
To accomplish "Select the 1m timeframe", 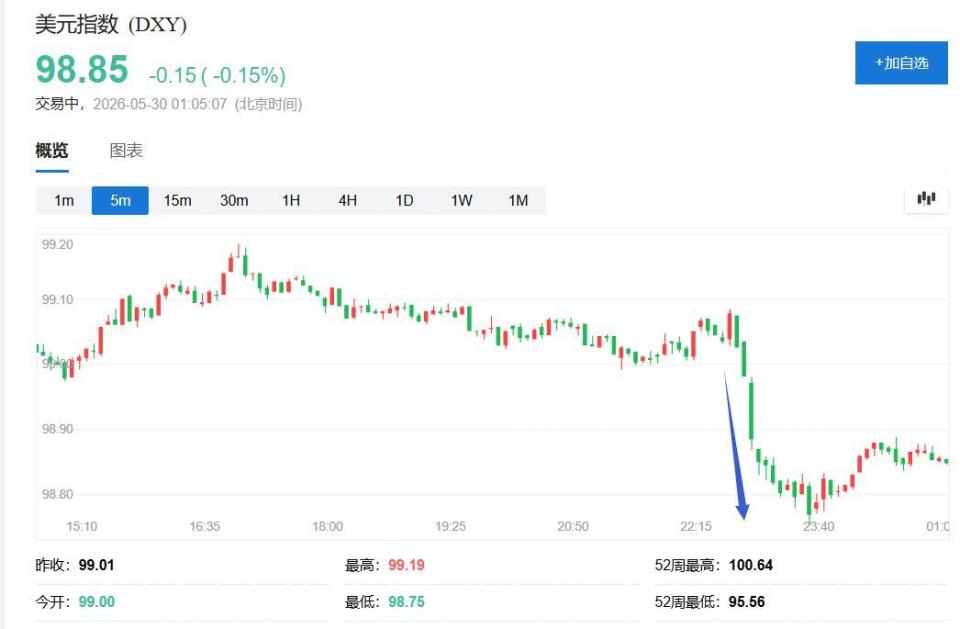I will 64,200.
